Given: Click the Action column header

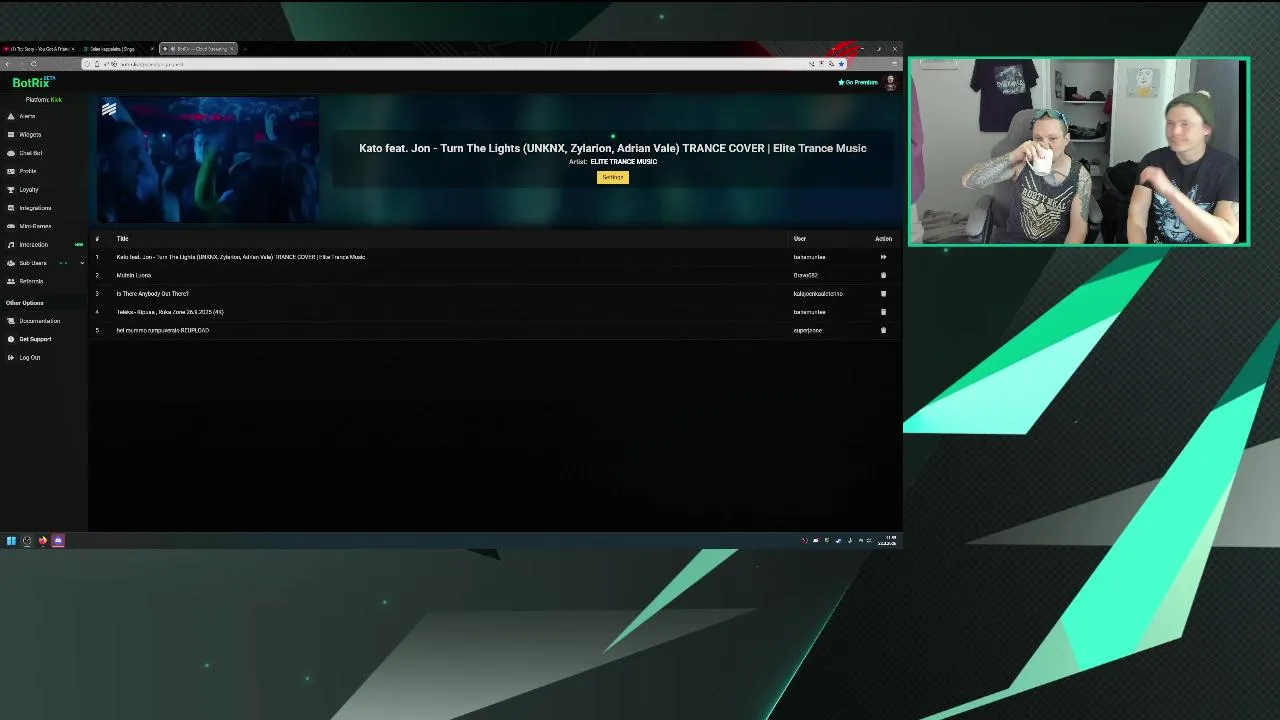Looking at the screenshot, I should point(883,239).
